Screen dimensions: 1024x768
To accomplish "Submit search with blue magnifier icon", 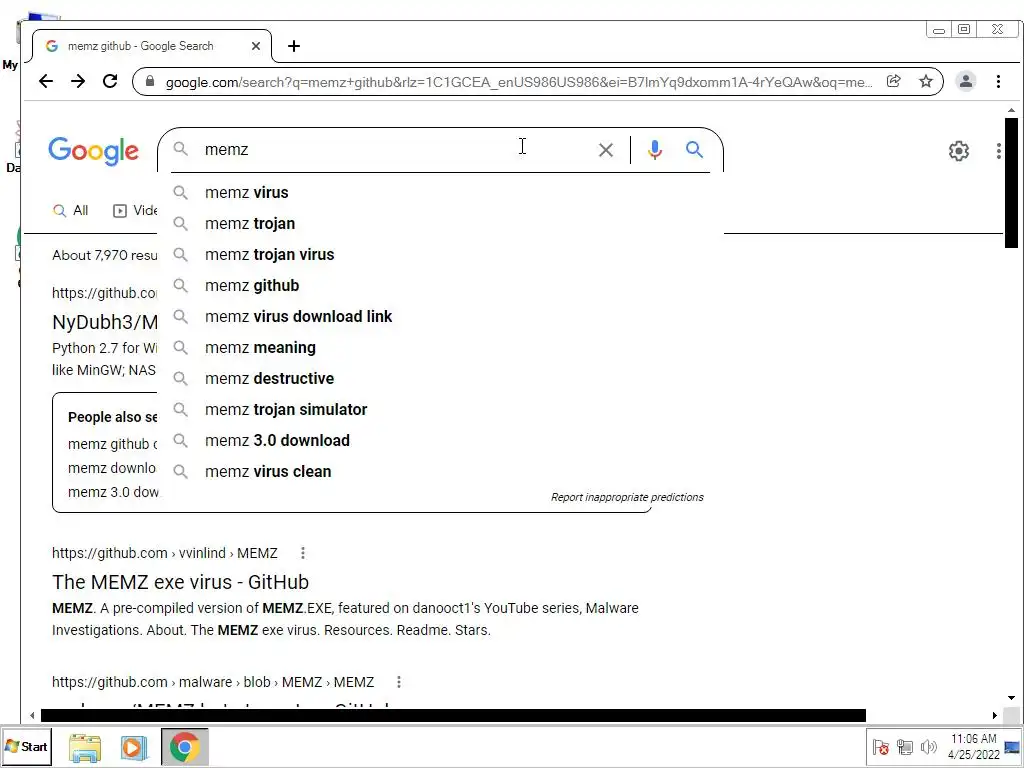I will coord(694,150).
